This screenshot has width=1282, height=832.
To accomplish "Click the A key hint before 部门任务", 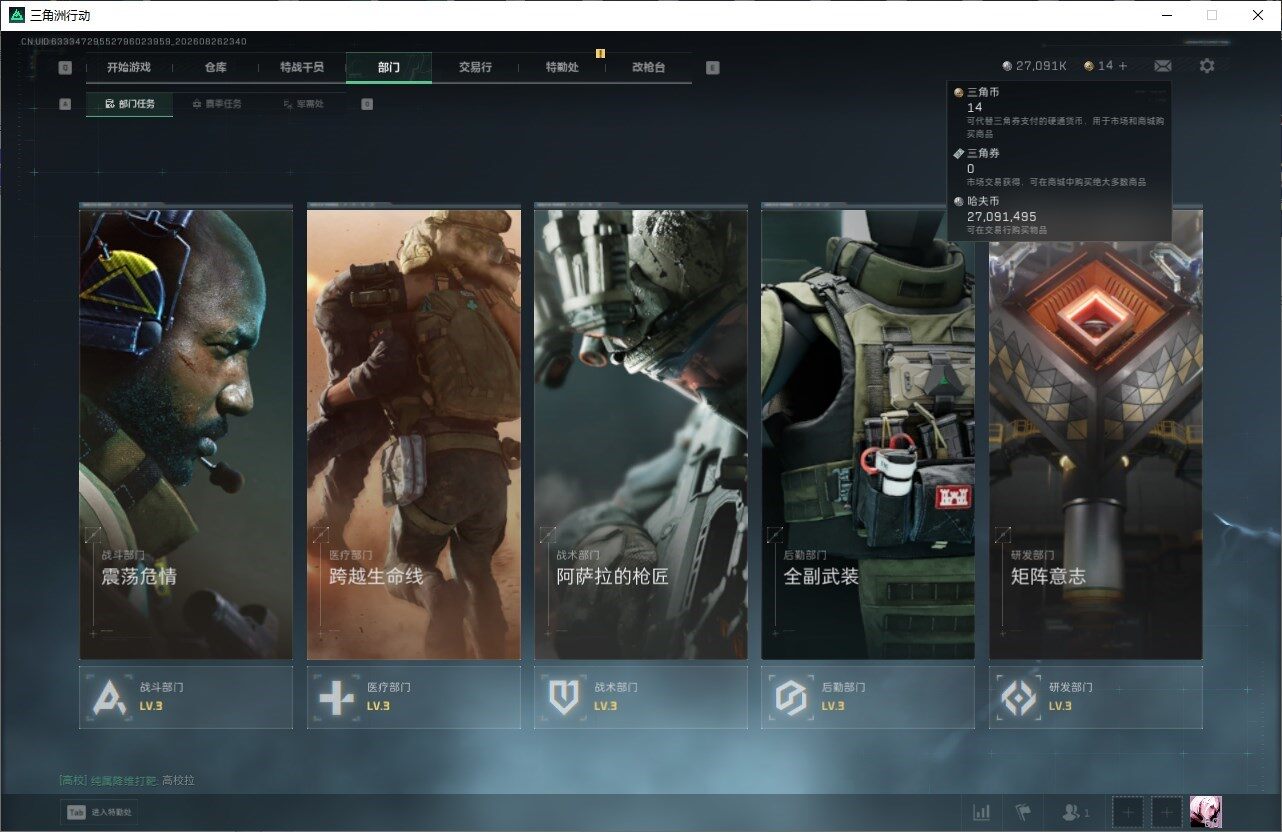I will (65, 104).
